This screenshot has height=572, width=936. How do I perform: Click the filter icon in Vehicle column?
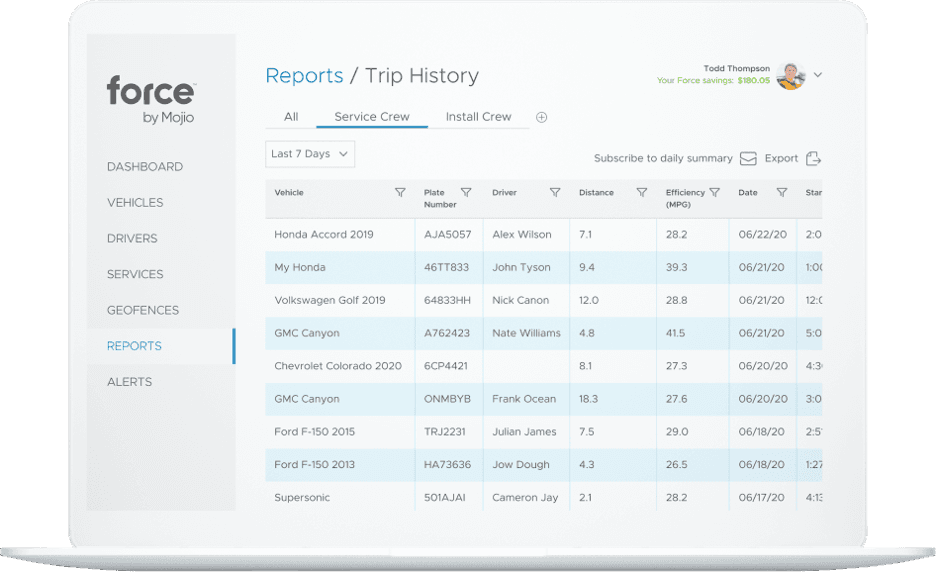pos(400,192)
